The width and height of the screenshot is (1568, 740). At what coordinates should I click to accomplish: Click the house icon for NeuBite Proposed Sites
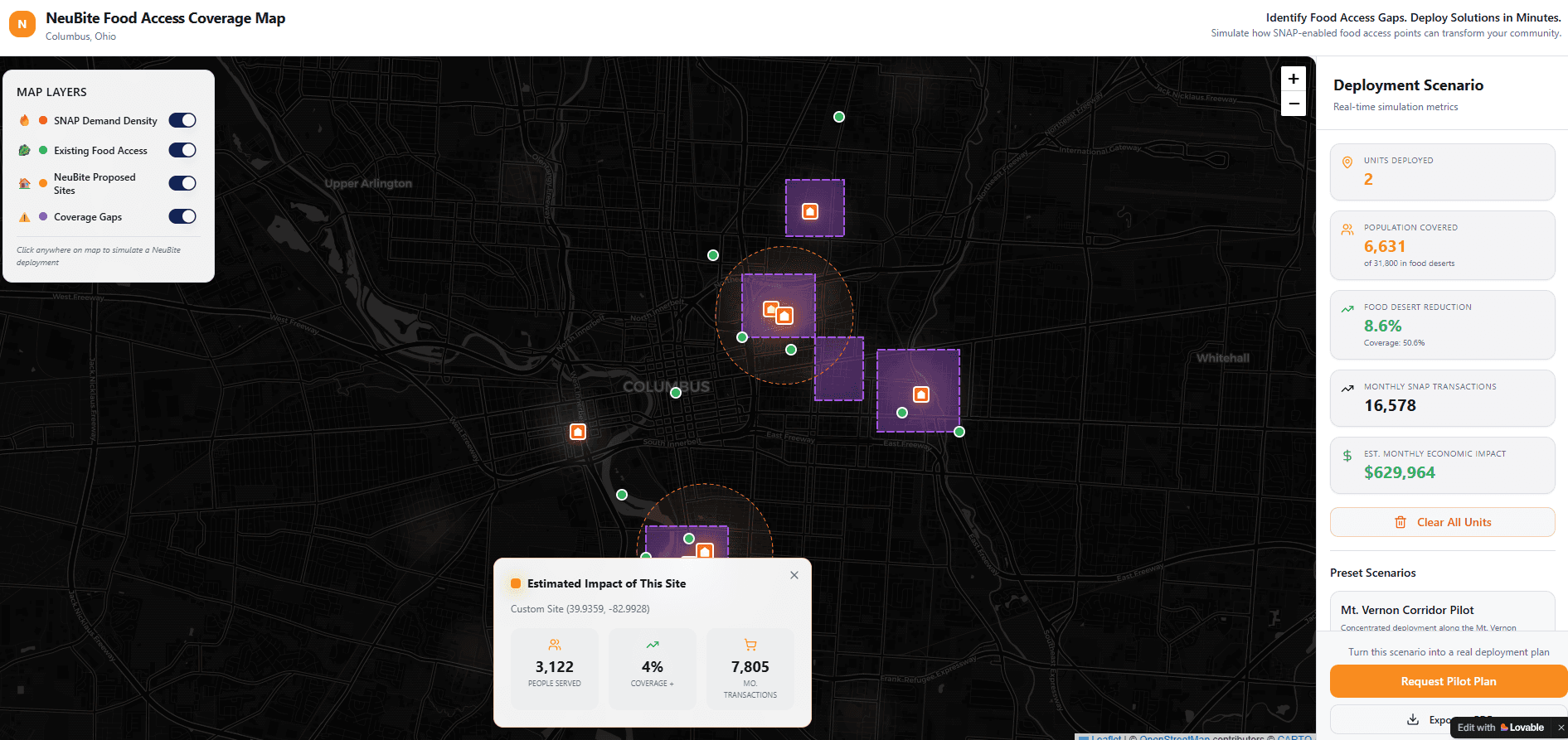point(25,183)
